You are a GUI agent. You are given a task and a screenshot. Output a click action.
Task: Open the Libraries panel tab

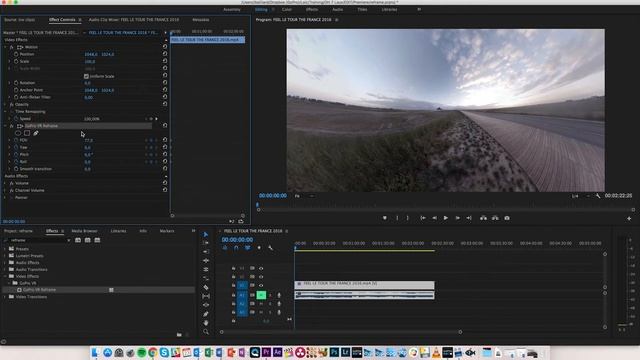tap(118, 231)
